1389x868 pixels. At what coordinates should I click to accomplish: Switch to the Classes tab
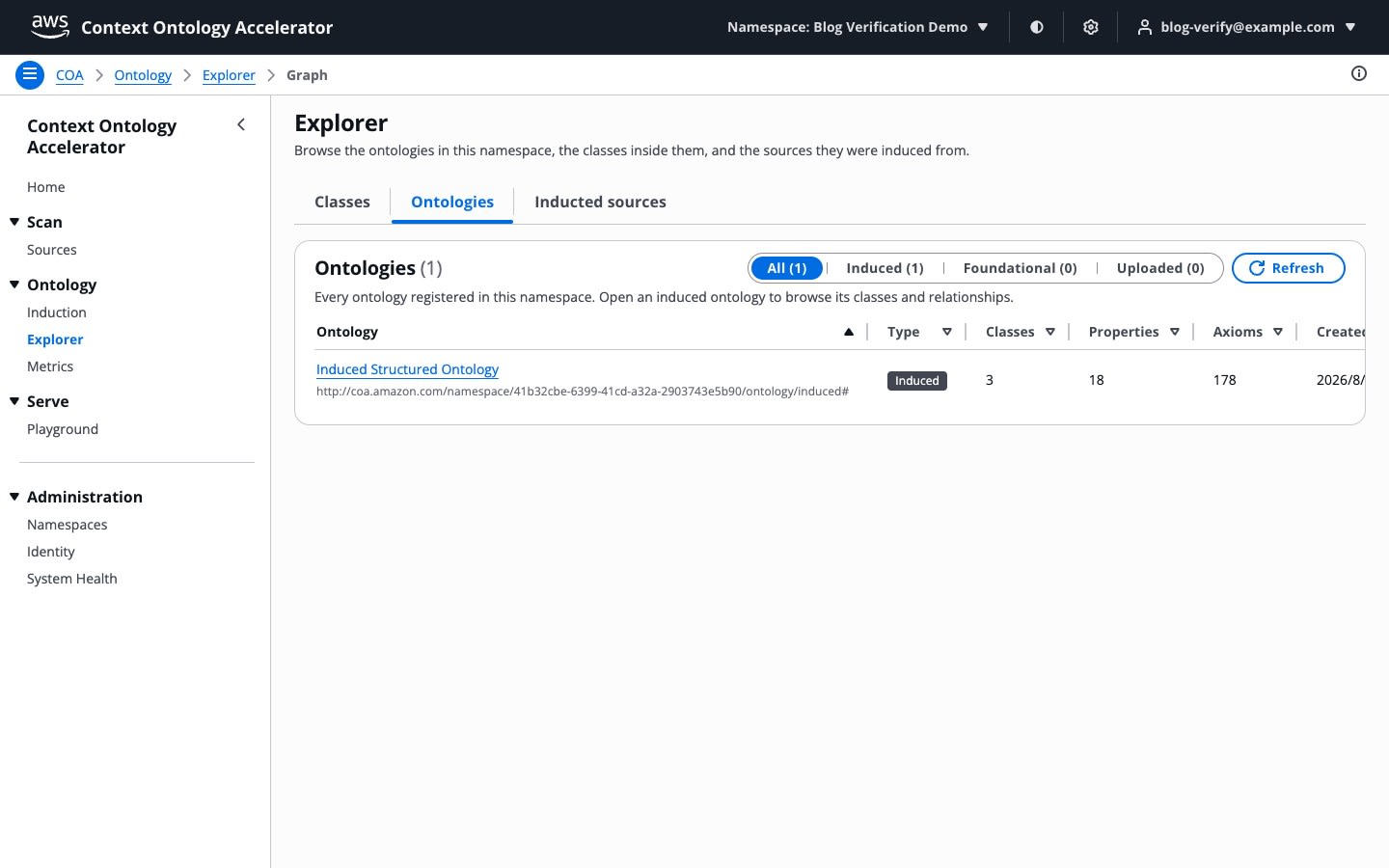342,202
